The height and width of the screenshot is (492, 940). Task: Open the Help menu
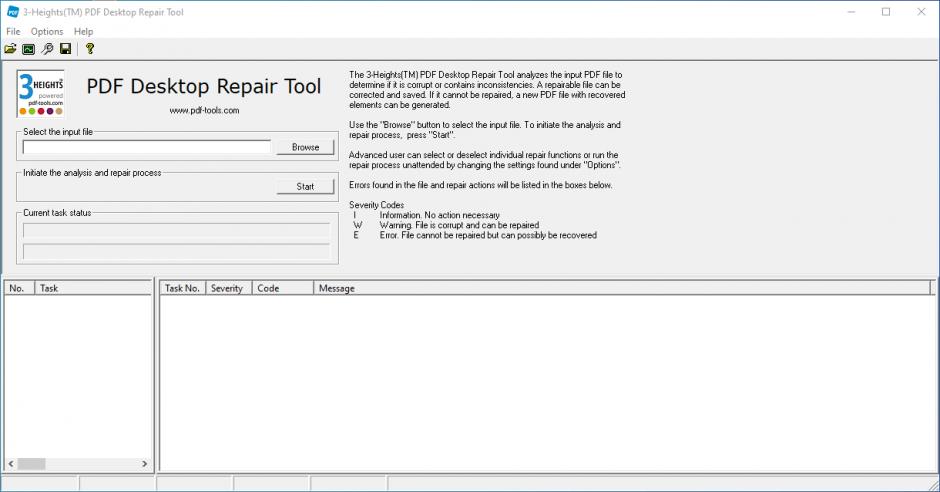coord(83,31)
